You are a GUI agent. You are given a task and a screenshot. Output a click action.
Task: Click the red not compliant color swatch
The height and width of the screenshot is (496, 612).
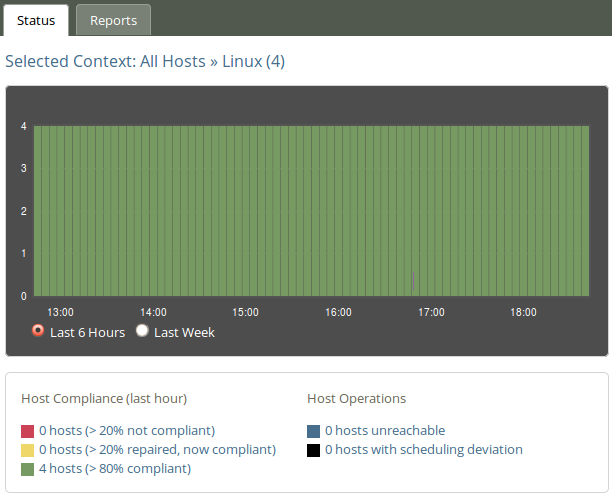click(x=27, y=431)
